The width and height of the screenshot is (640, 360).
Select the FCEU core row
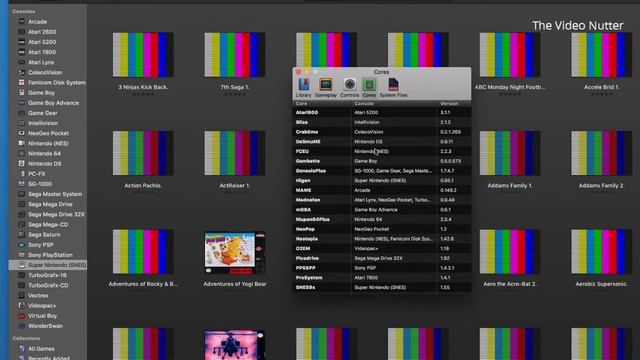(382, 151)
